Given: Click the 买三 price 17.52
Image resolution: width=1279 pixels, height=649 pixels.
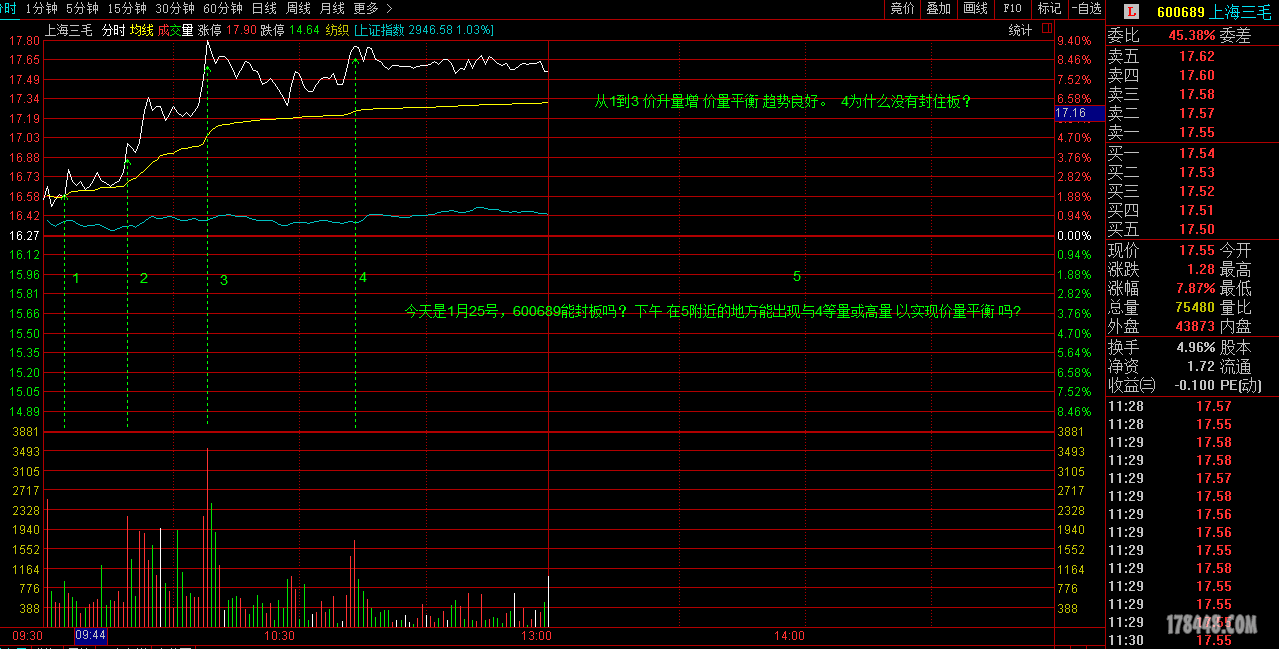Looking at the screenshot, I should coord(1196,192).
